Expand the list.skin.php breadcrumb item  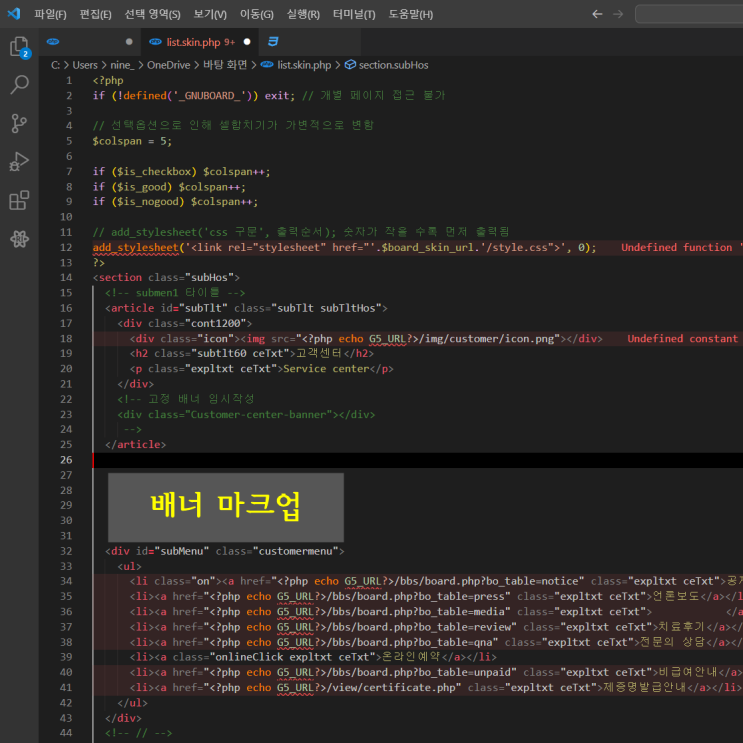(303, 65)
